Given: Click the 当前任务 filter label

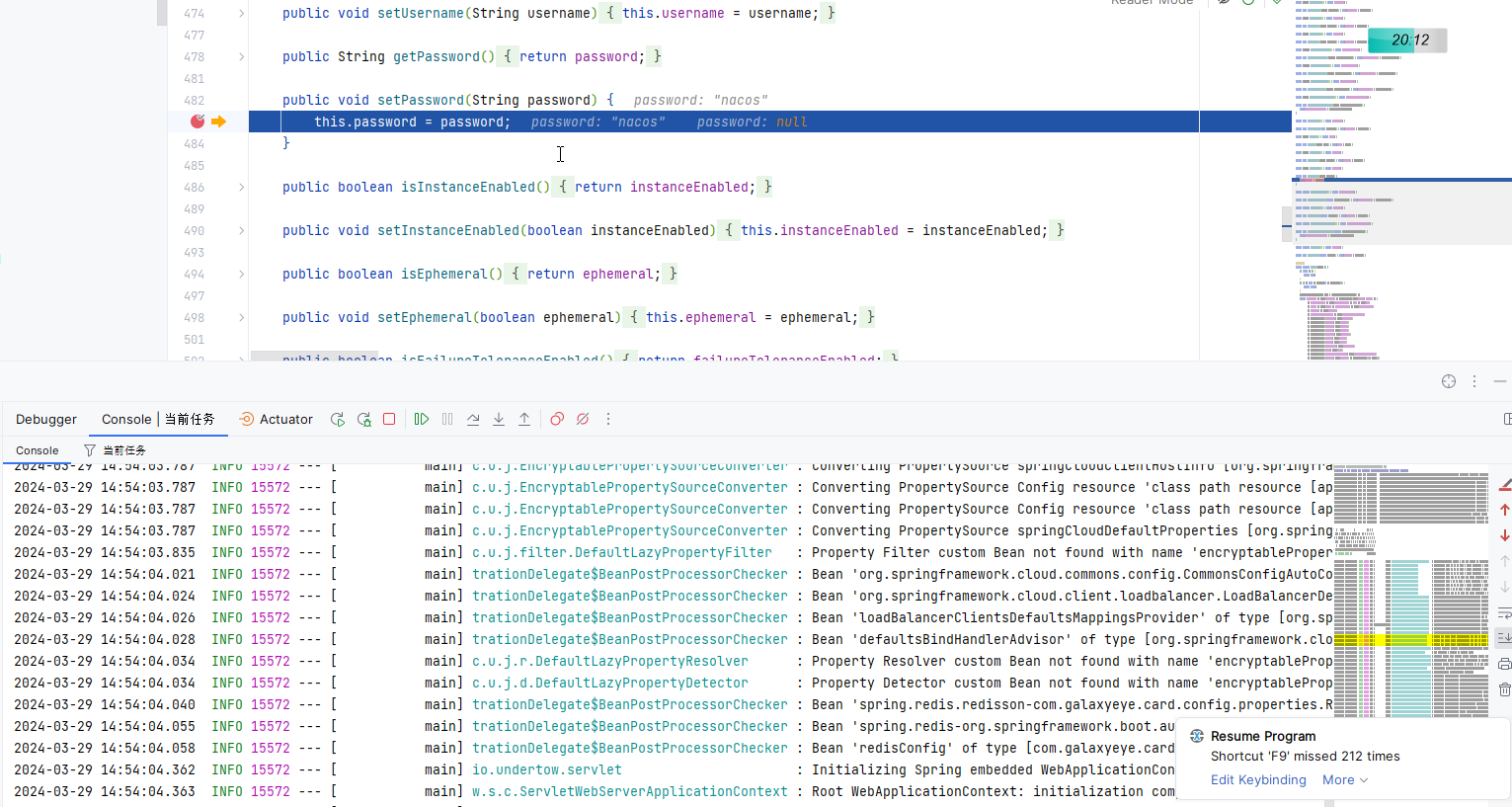Looking at the screenshot, I should [124, 450].
